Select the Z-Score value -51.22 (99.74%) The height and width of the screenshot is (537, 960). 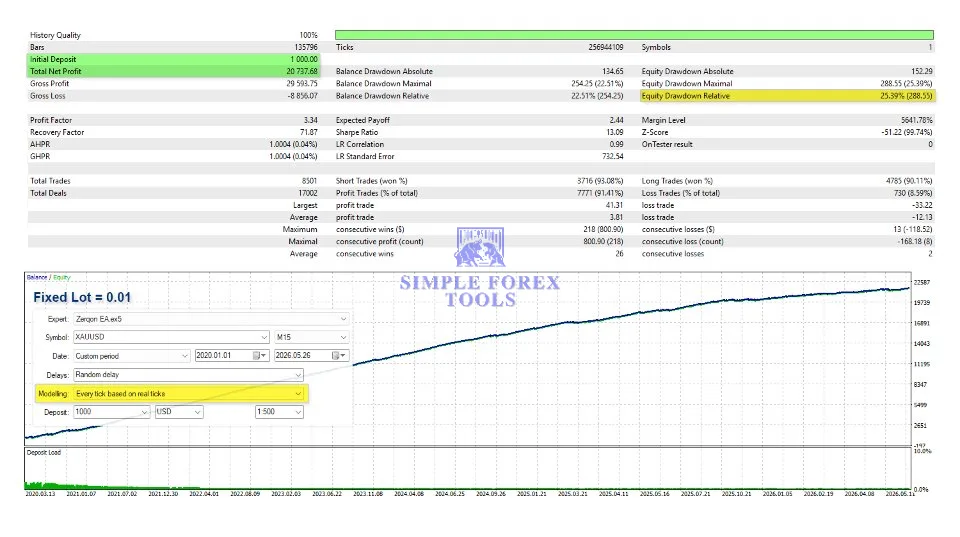(907, 132)
